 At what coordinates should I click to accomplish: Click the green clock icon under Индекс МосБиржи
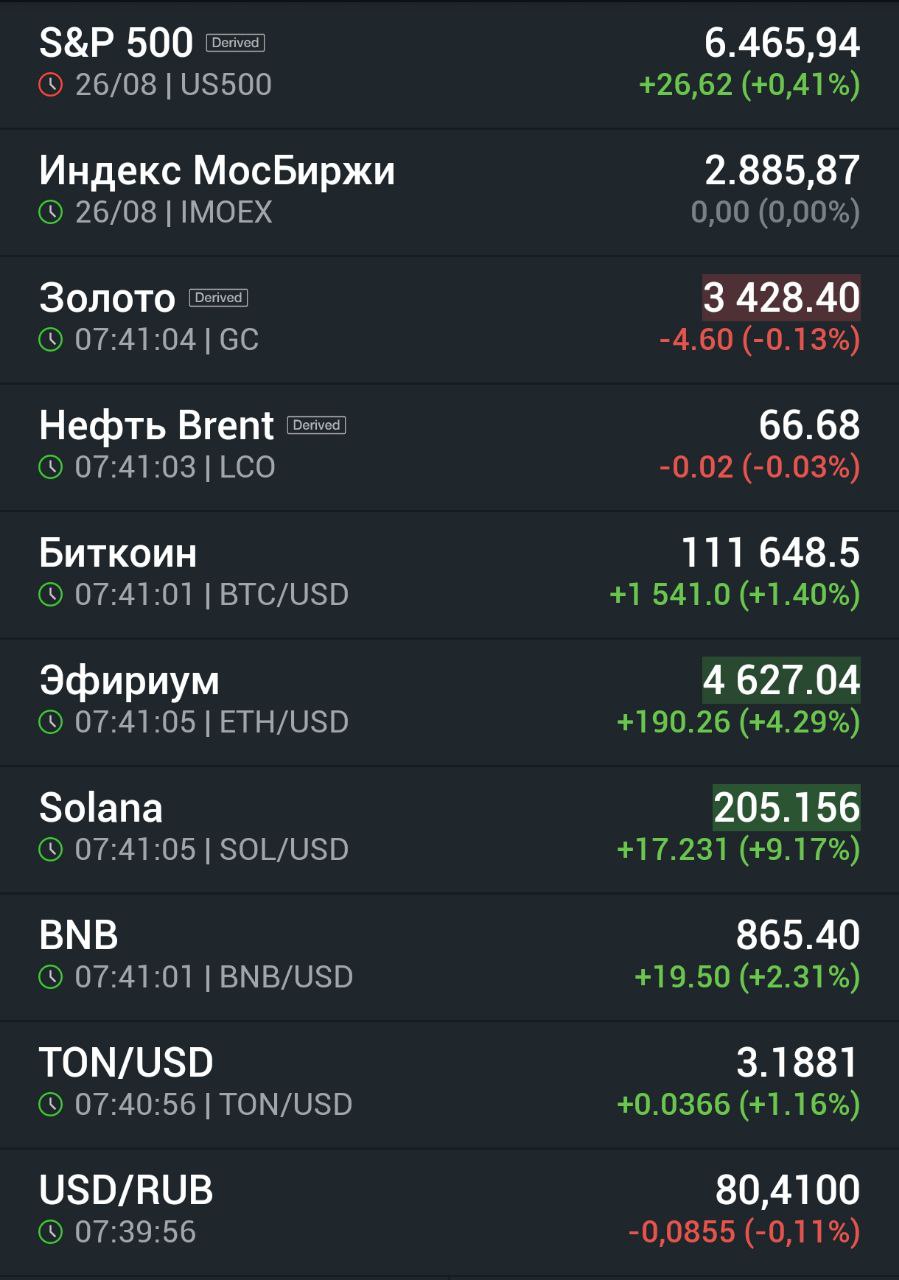(50, 212)
